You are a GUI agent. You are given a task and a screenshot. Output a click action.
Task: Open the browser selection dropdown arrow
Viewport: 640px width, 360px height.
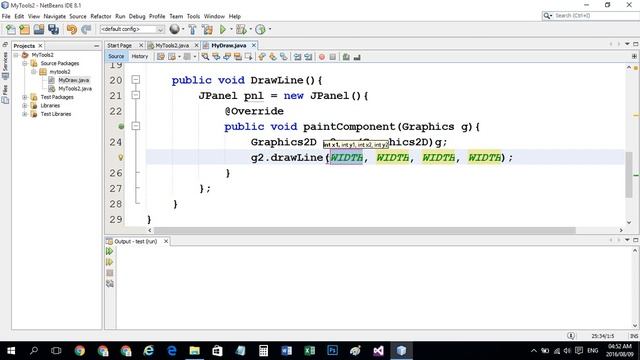(x=183, y=29)
